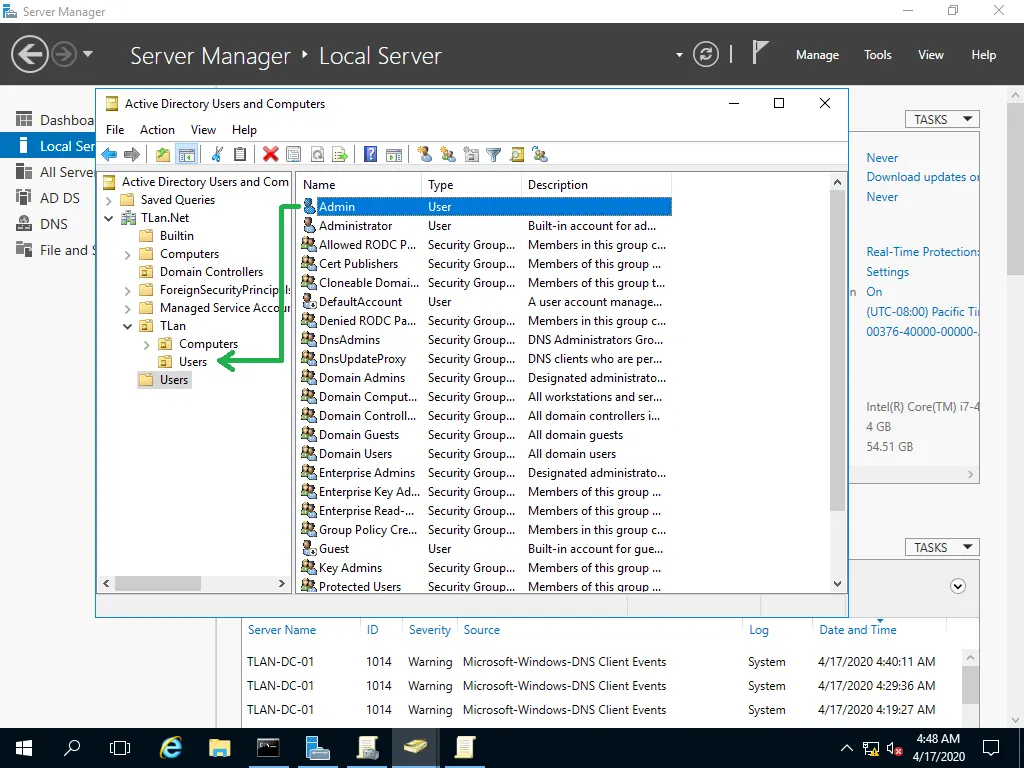The width and height of the screenshot is (1024, 768).
Task: Open the Server Manager notifications flag
Action: coord(759,52)
